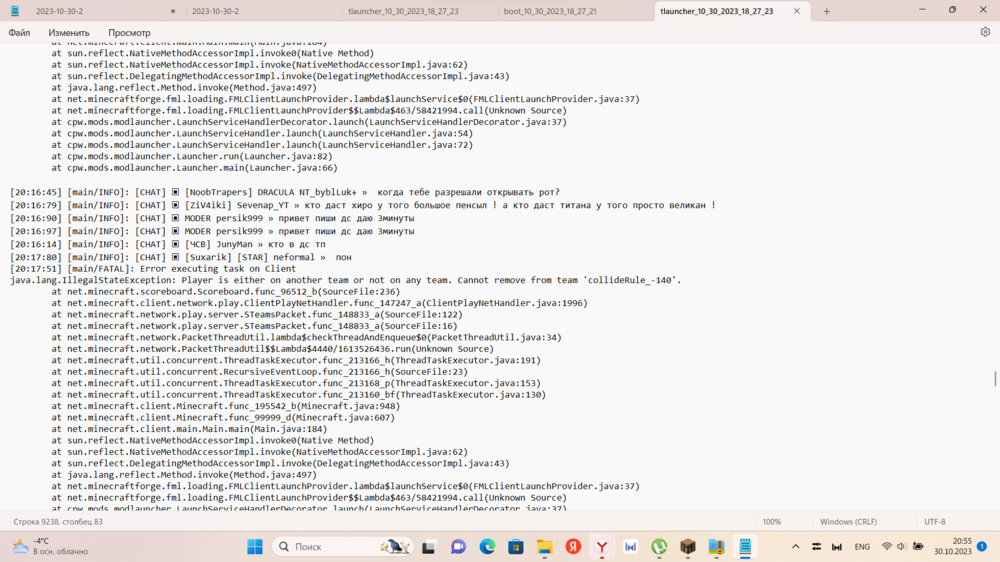Open the Файл menu
The image size is (1000, 562).
[19, 33]
